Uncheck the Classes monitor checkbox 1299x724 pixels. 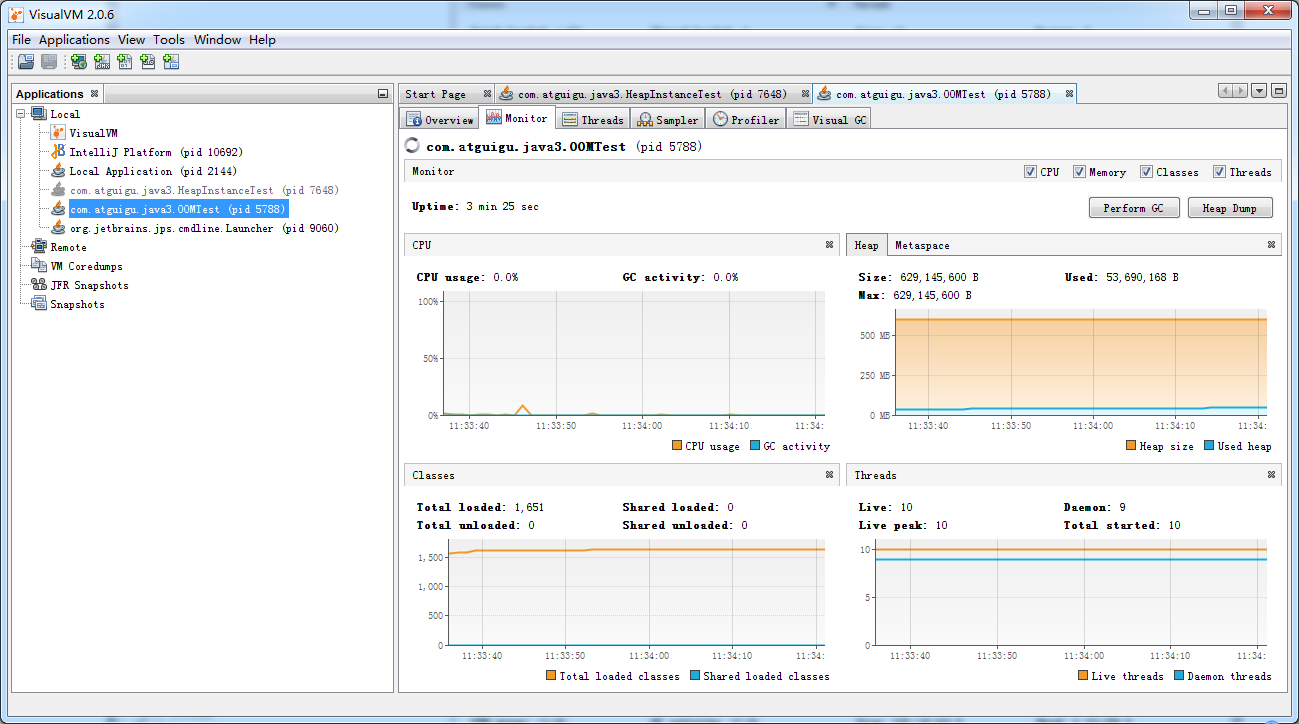coord(1146,172)
